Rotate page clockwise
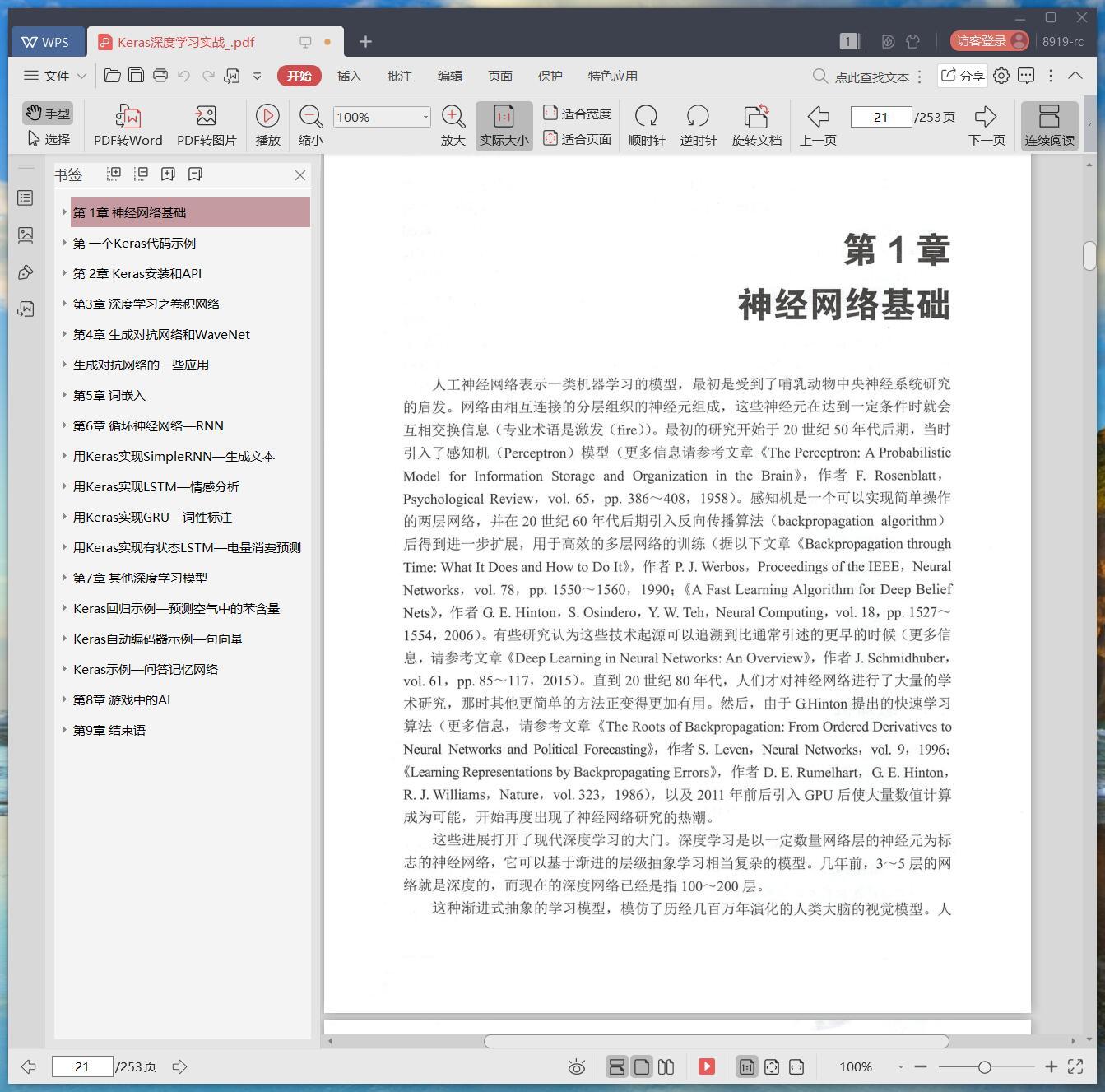Image resolution: width=1105 pixels, height=1092 pixels. [647, 126]
